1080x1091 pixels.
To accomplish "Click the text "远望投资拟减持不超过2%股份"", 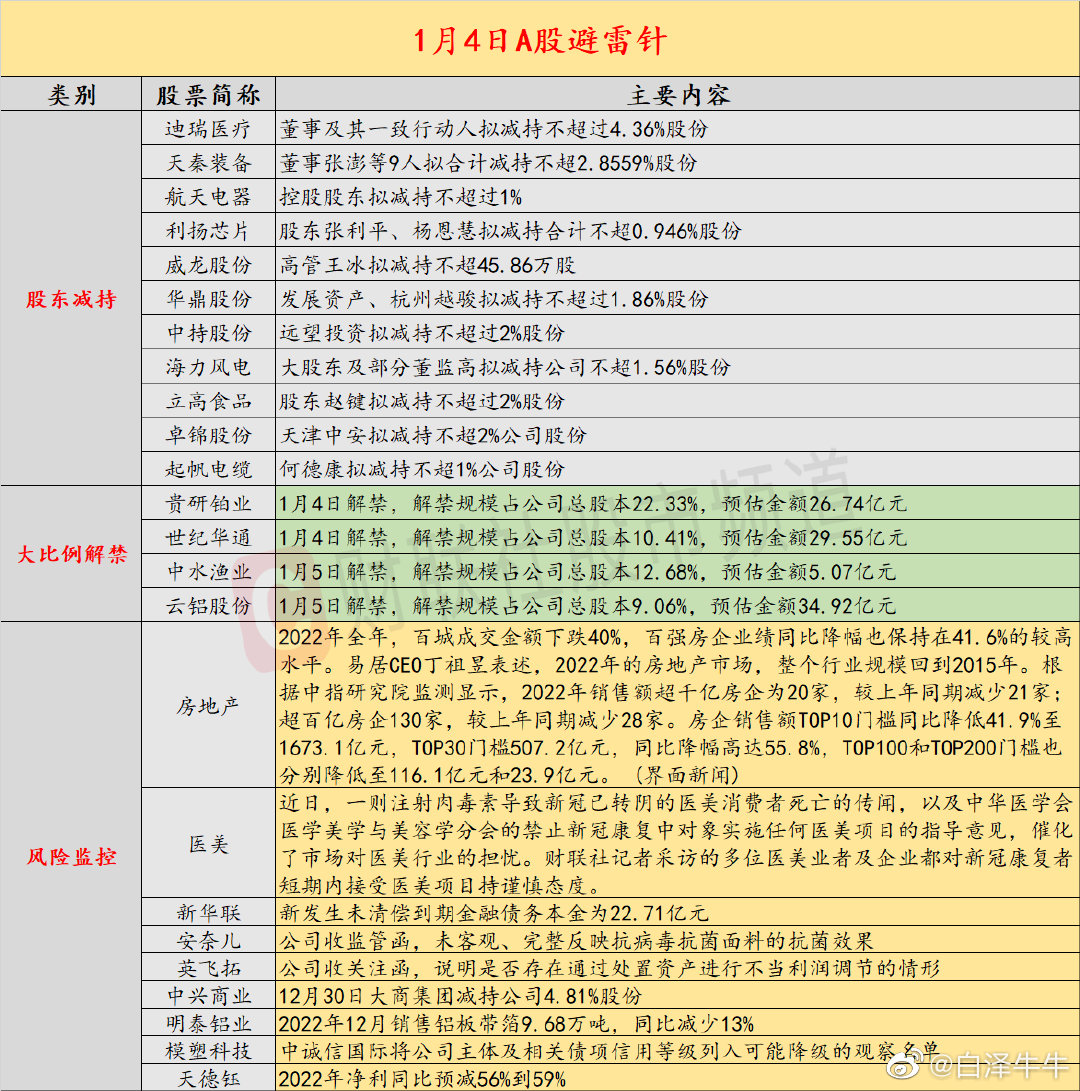I will tap(422, 333).
